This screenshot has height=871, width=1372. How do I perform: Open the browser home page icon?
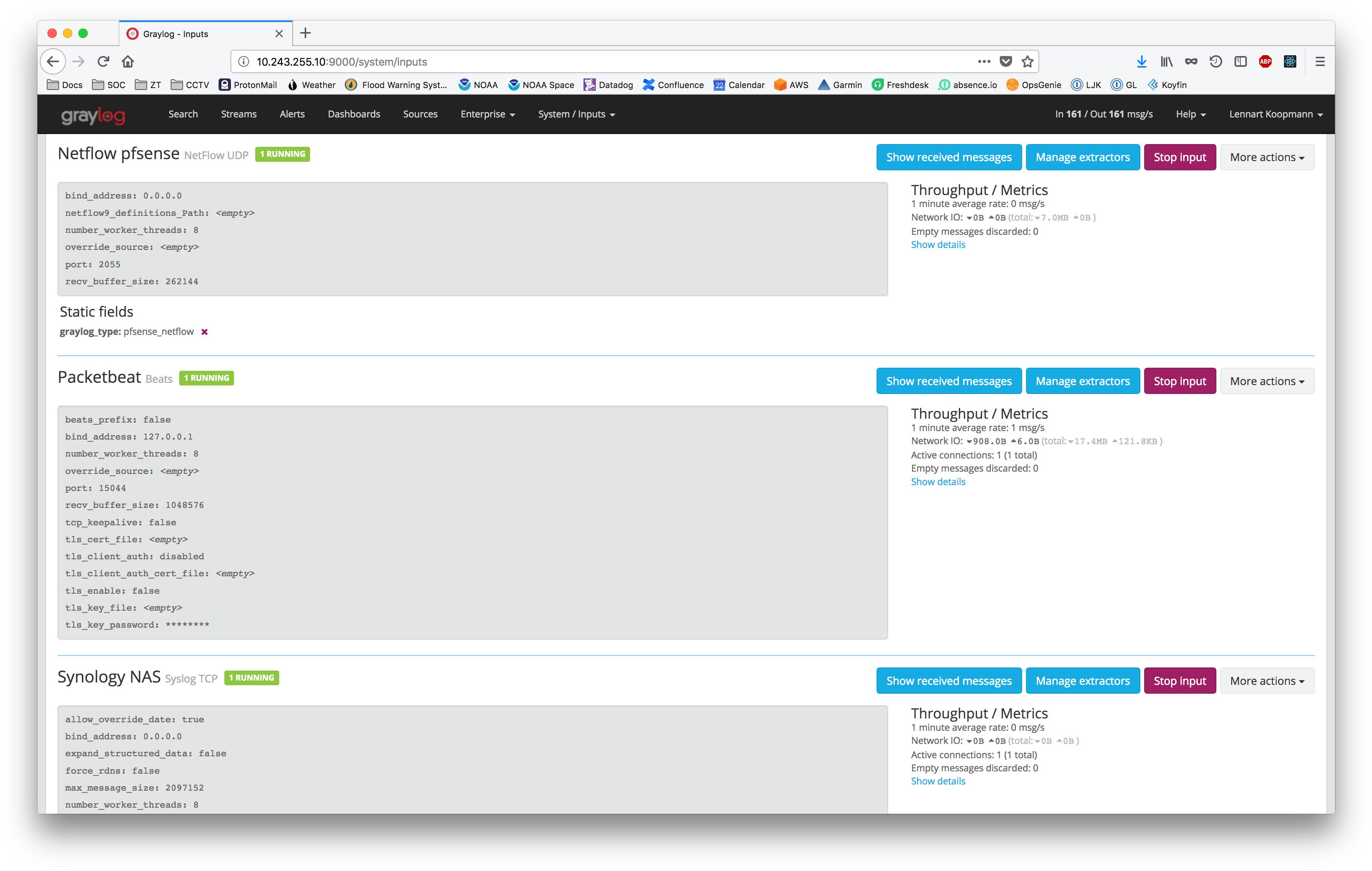click(x=128, y=61)
